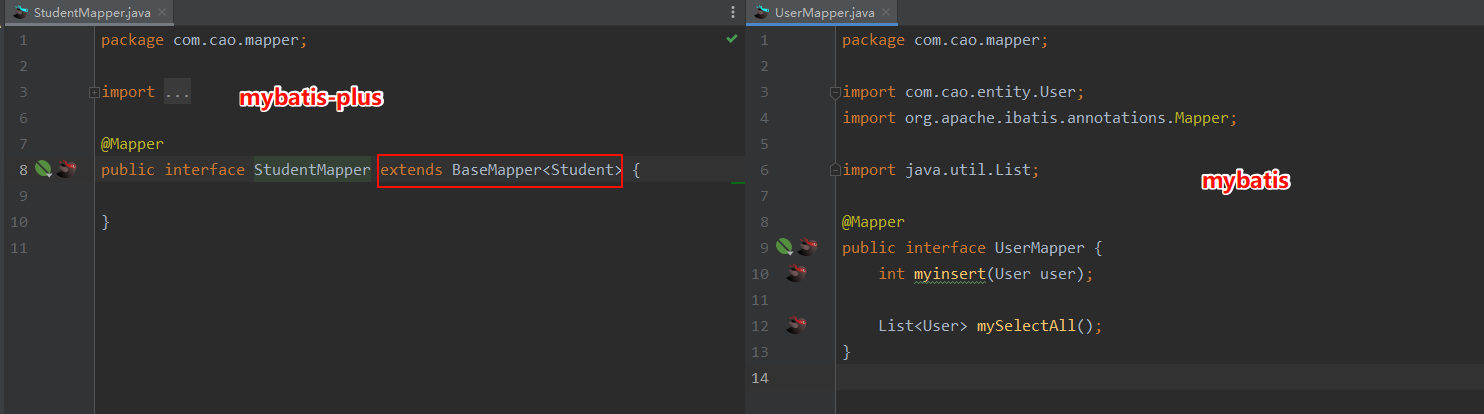The height and width of the screenshot is (414, 1484).
Task: Click 'com.cao.entity.User' import text
Action: click(x=990, y=92)
